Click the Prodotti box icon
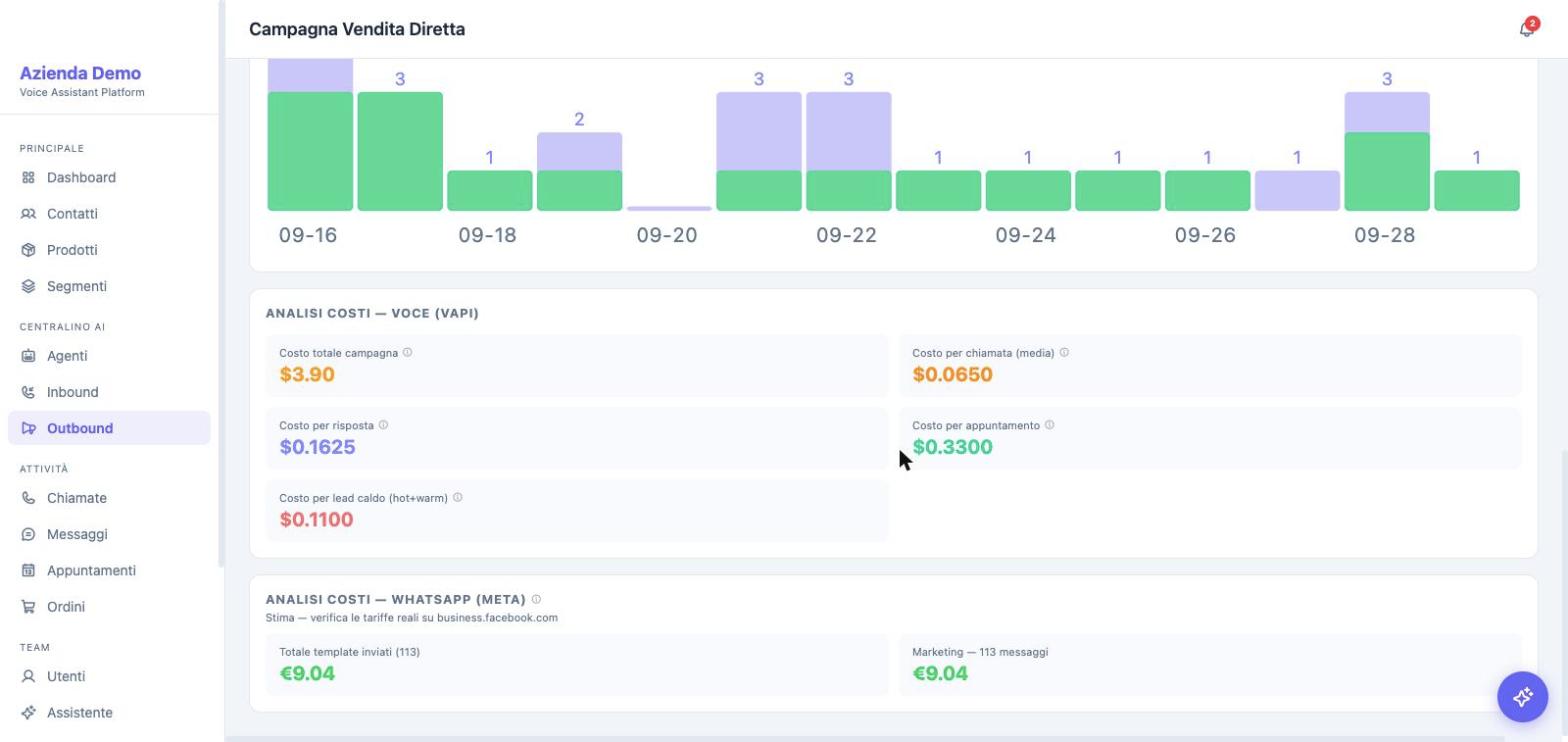The width and height of the screenshot is (1568, 742). (28, 250)
